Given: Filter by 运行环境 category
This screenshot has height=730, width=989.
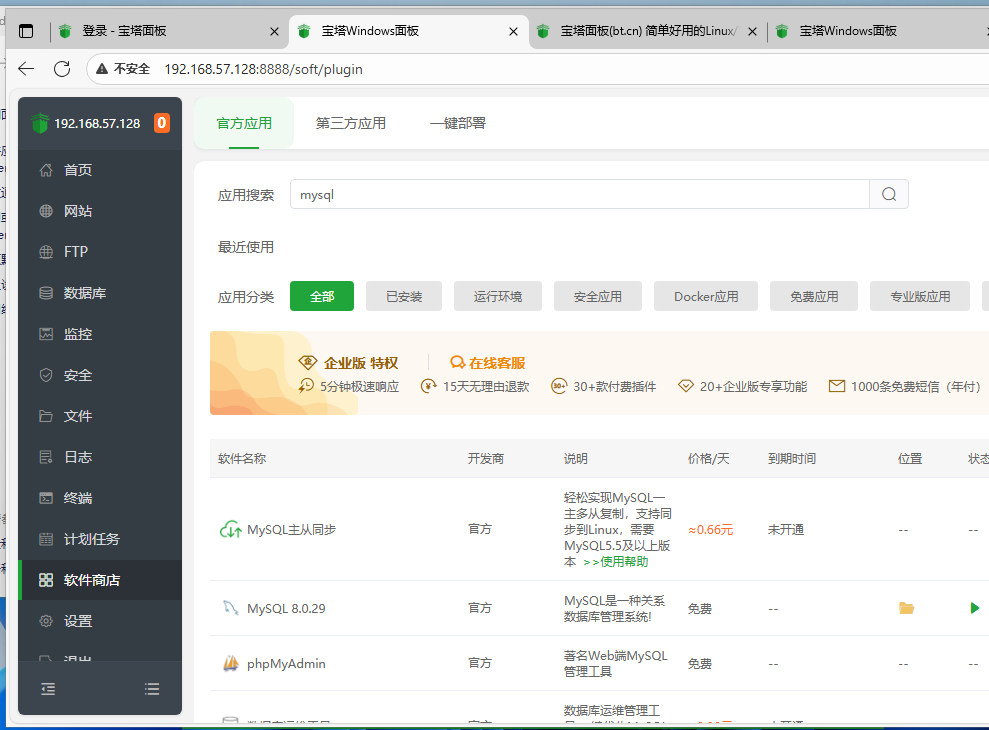Looking at the screenshot, I should [x=498, y=296].
